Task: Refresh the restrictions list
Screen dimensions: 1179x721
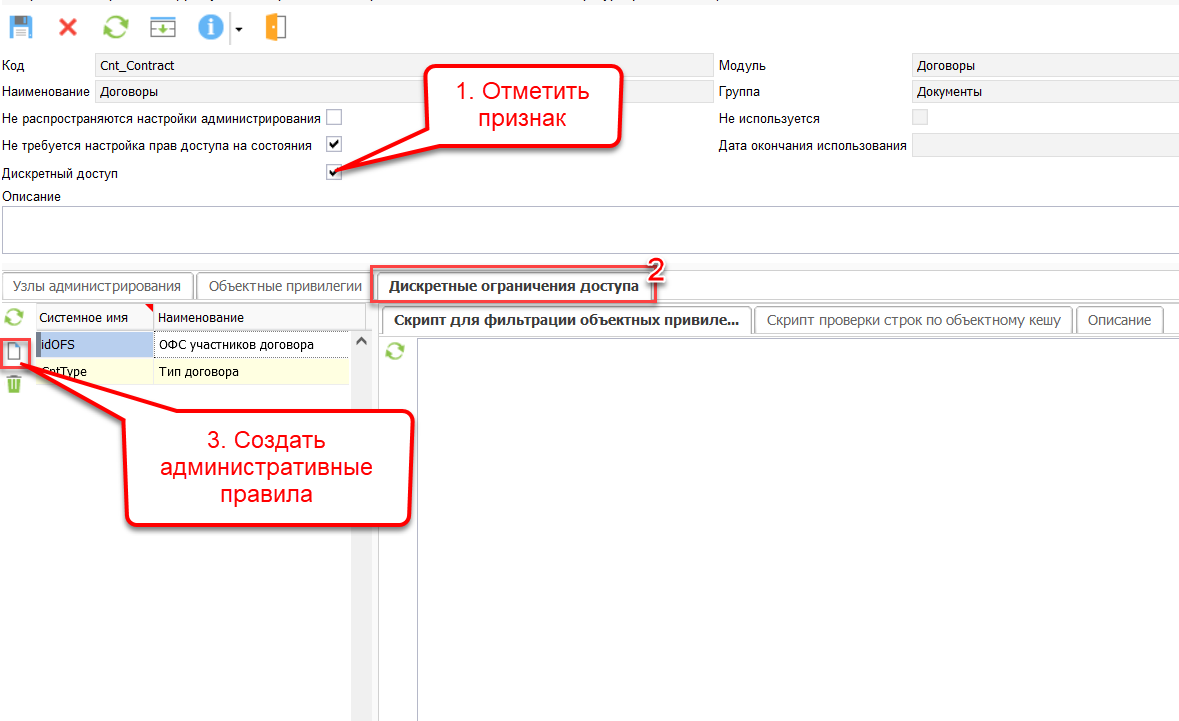Action: point(14,317)
